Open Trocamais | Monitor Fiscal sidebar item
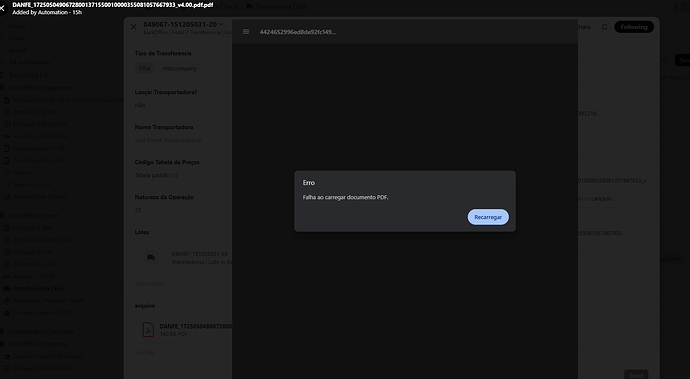Image resolution: width=690 pixels, height=379 pixels. pyautogui.click(x=48, y=300)
